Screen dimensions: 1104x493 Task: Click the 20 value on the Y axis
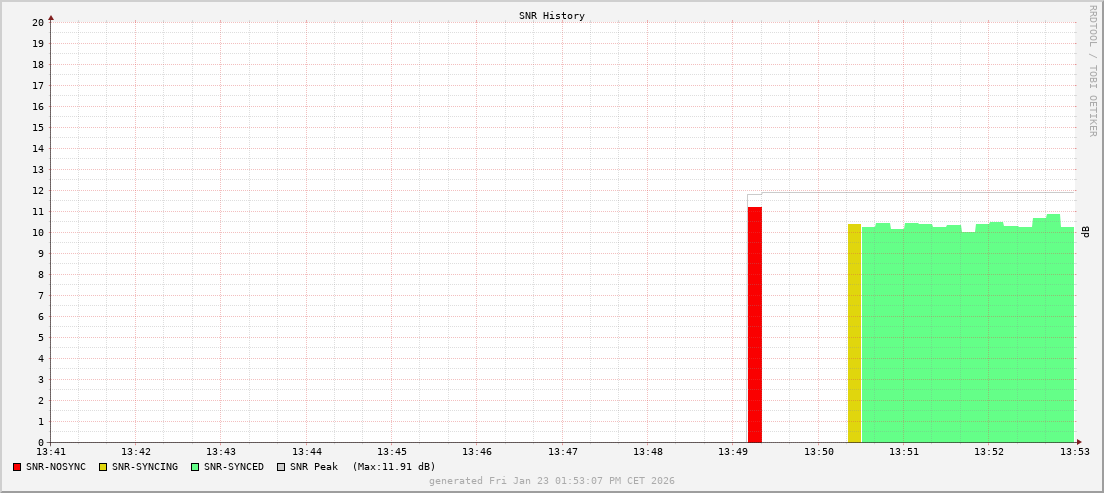(x=37, y=22)
